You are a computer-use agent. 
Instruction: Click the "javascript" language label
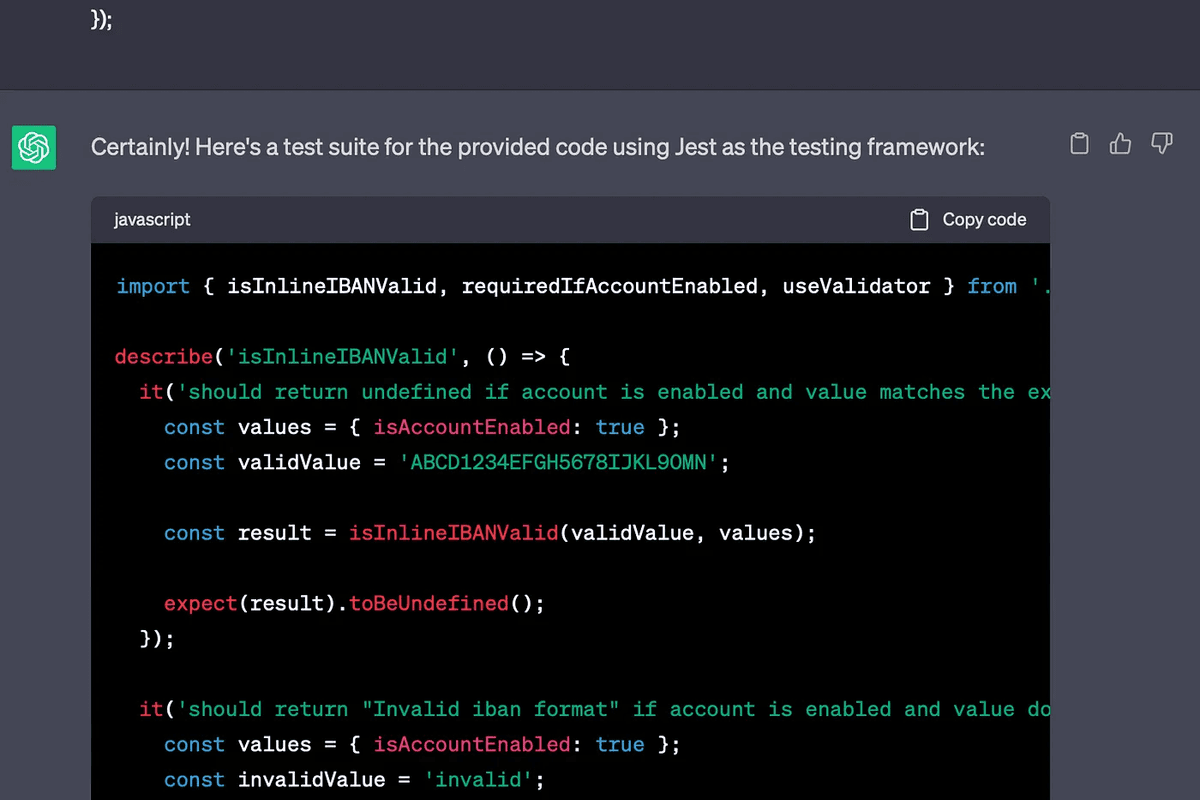(152, 220)
